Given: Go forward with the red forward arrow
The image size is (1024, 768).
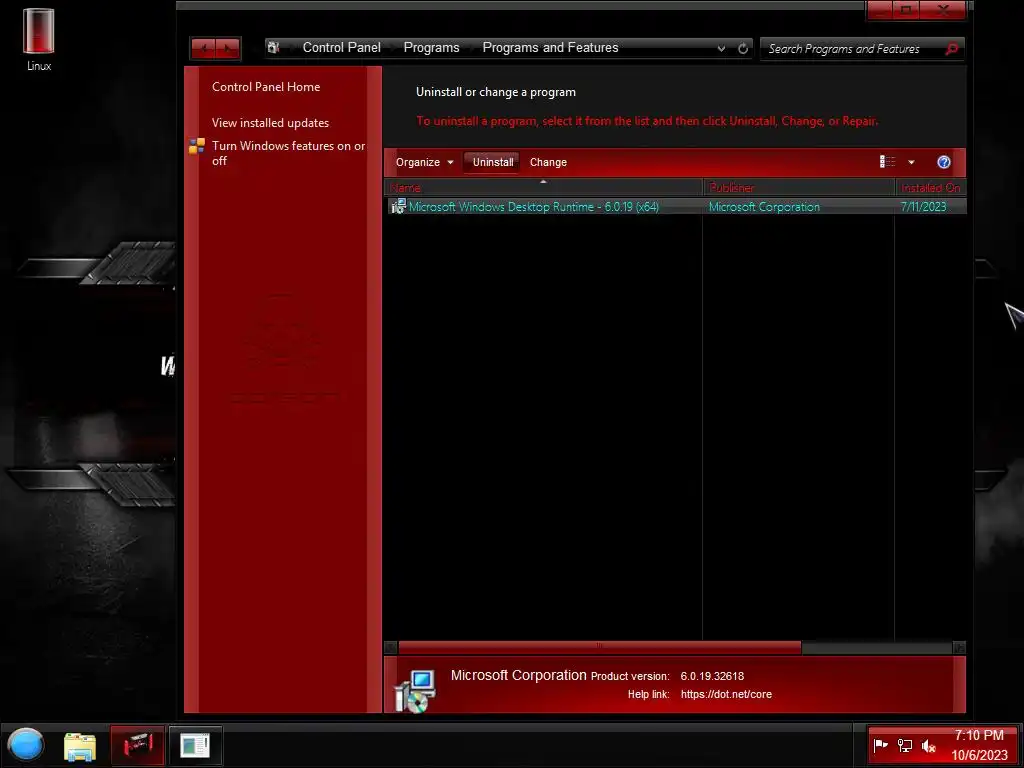Looking at the screenshot, I should (x=228, y=48).
